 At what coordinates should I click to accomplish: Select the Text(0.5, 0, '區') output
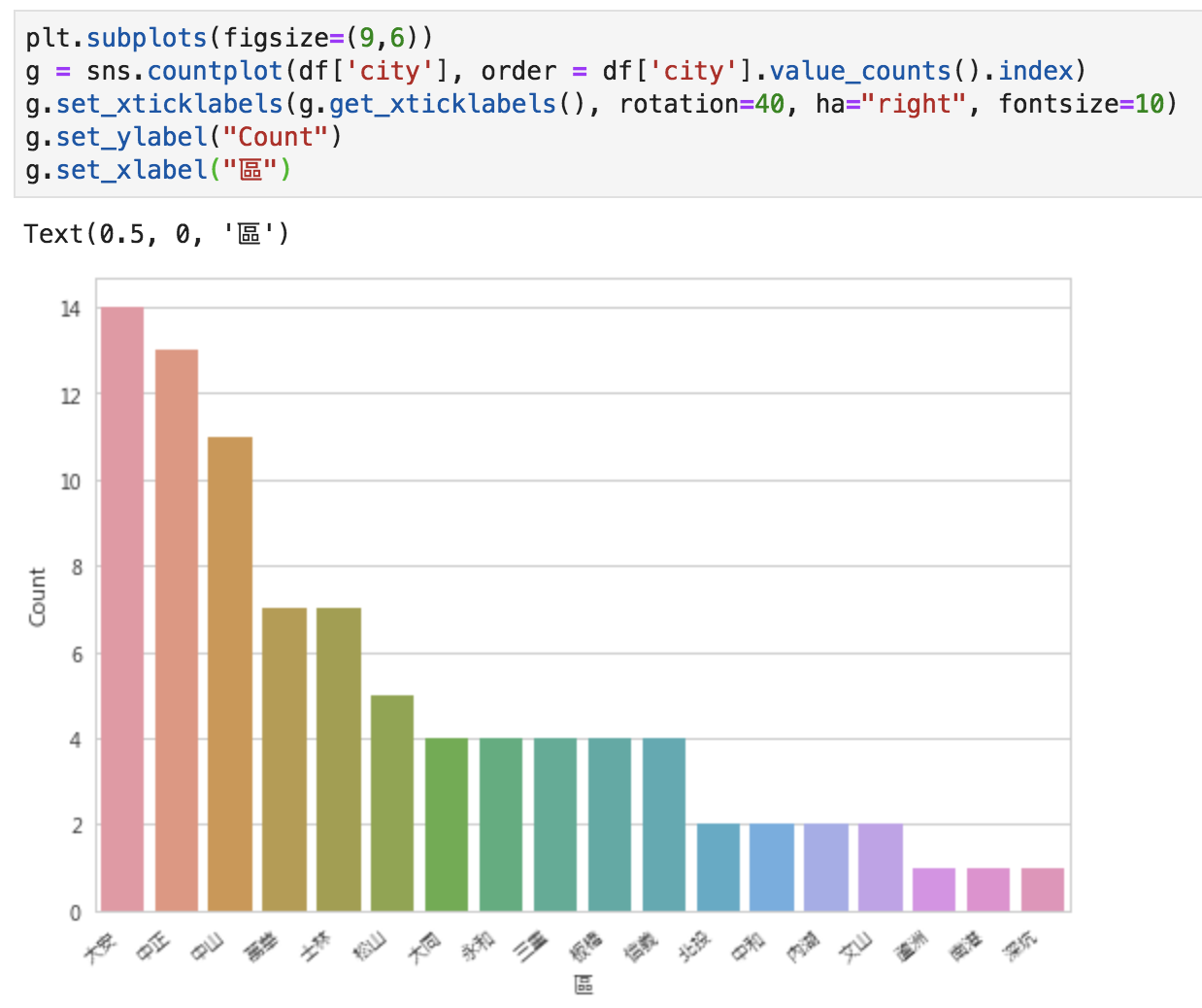pyautogui.click(x=156, y=234)
